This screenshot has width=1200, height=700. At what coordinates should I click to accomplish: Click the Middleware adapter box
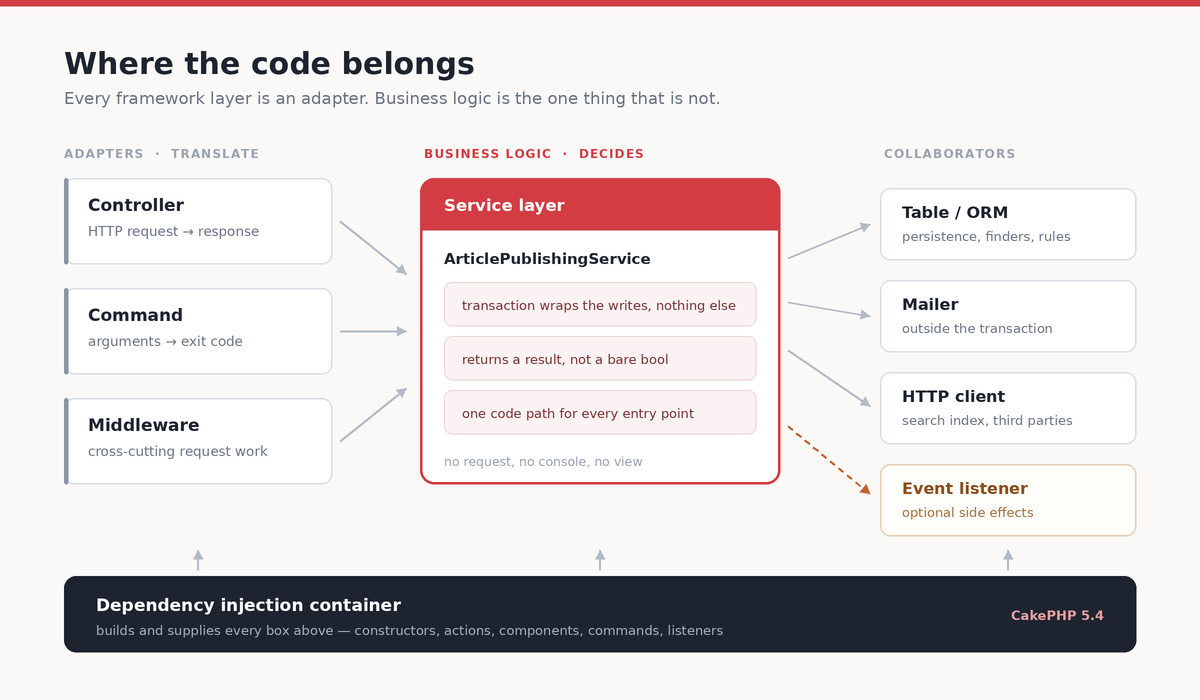[x=198, y=441]
